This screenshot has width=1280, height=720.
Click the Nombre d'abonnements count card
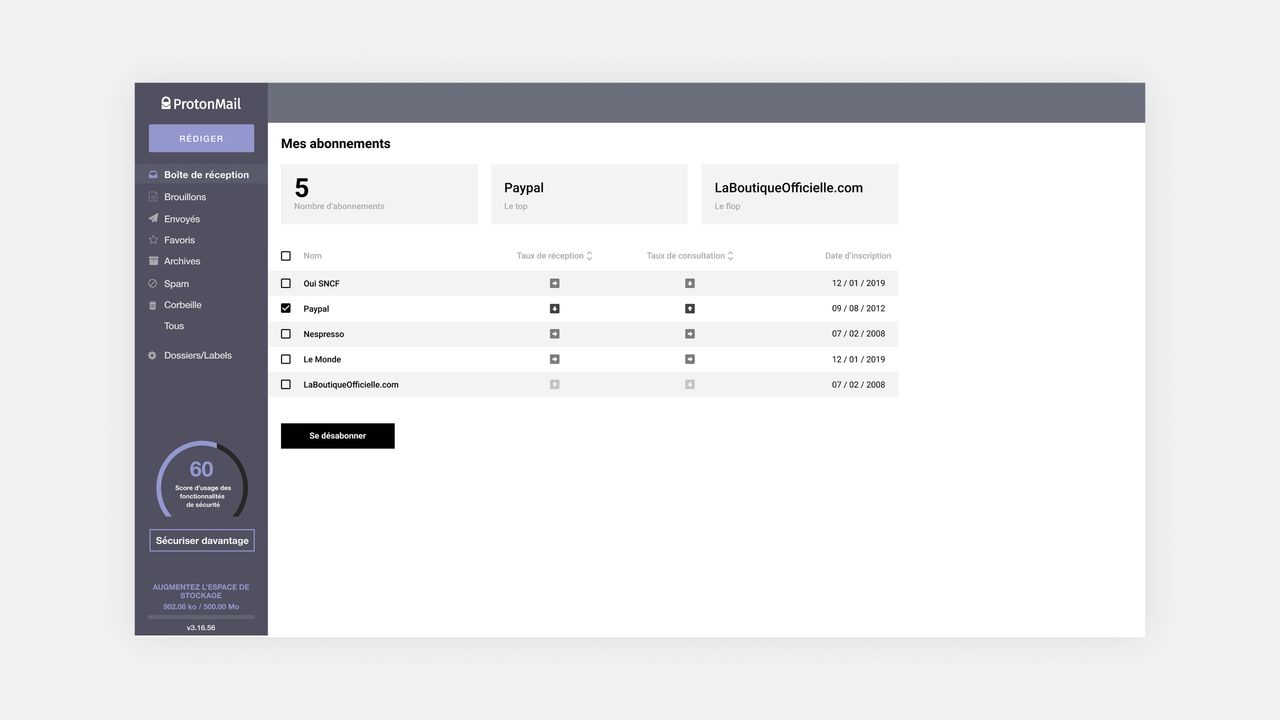[379, 194]
